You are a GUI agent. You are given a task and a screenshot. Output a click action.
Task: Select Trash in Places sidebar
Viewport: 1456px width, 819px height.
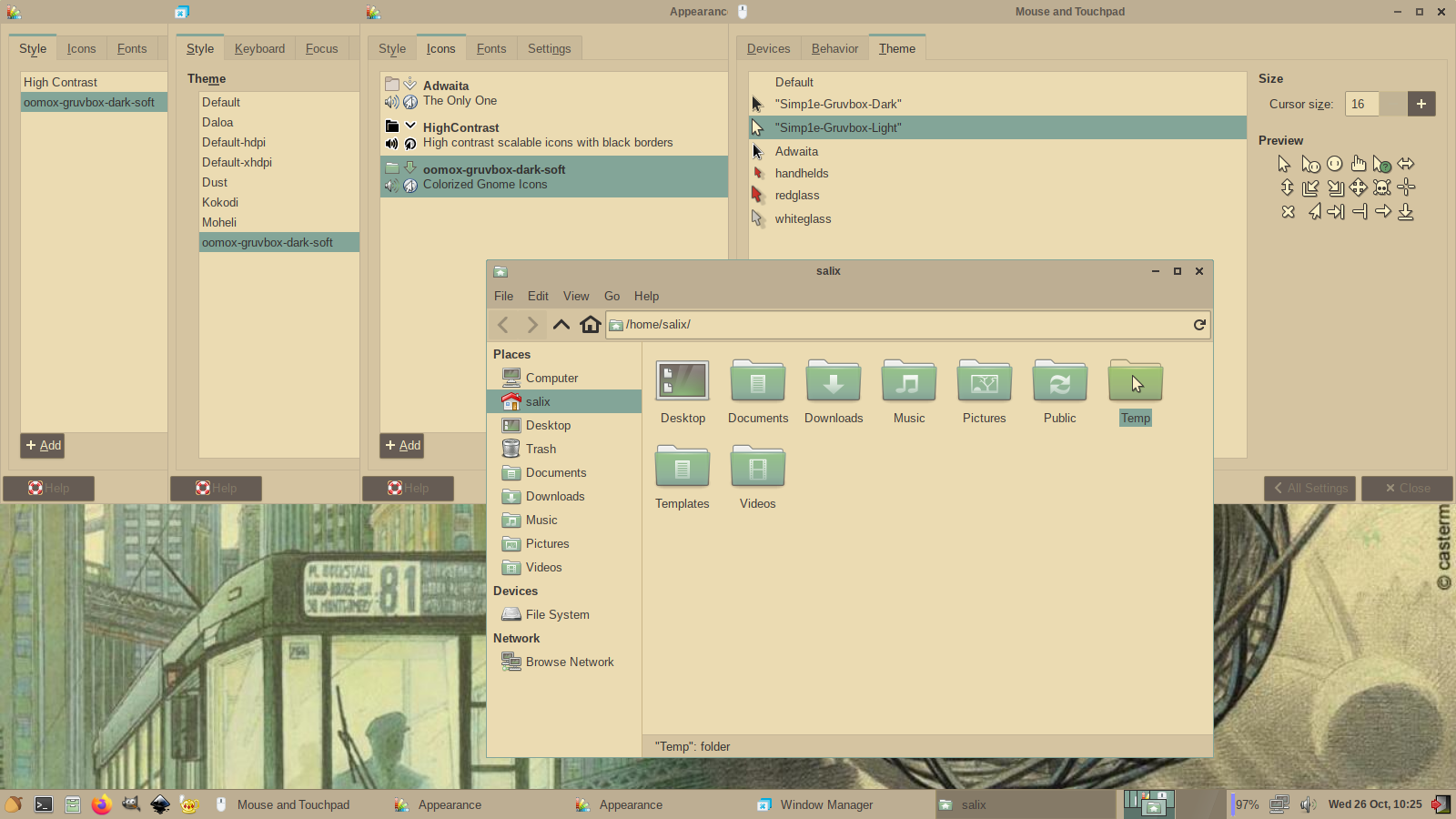pos(564,449)
